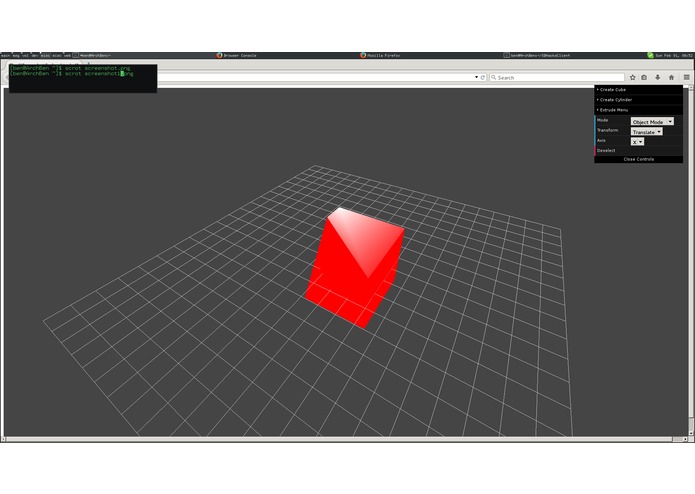The width and height of the screenshot is (695, 494).
Task: Select the 'main' workspace tag
Action: (x=5, y=55)
